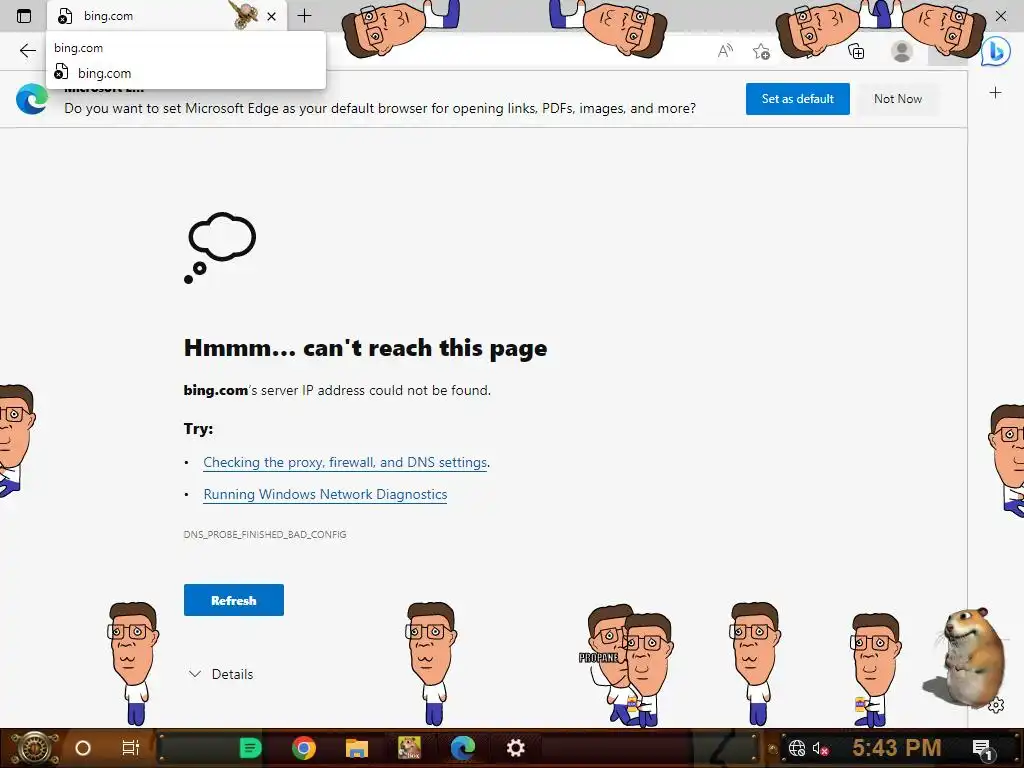Open the Collections icon
Viewport: 1024px width, 768px height.
(856, 51)
